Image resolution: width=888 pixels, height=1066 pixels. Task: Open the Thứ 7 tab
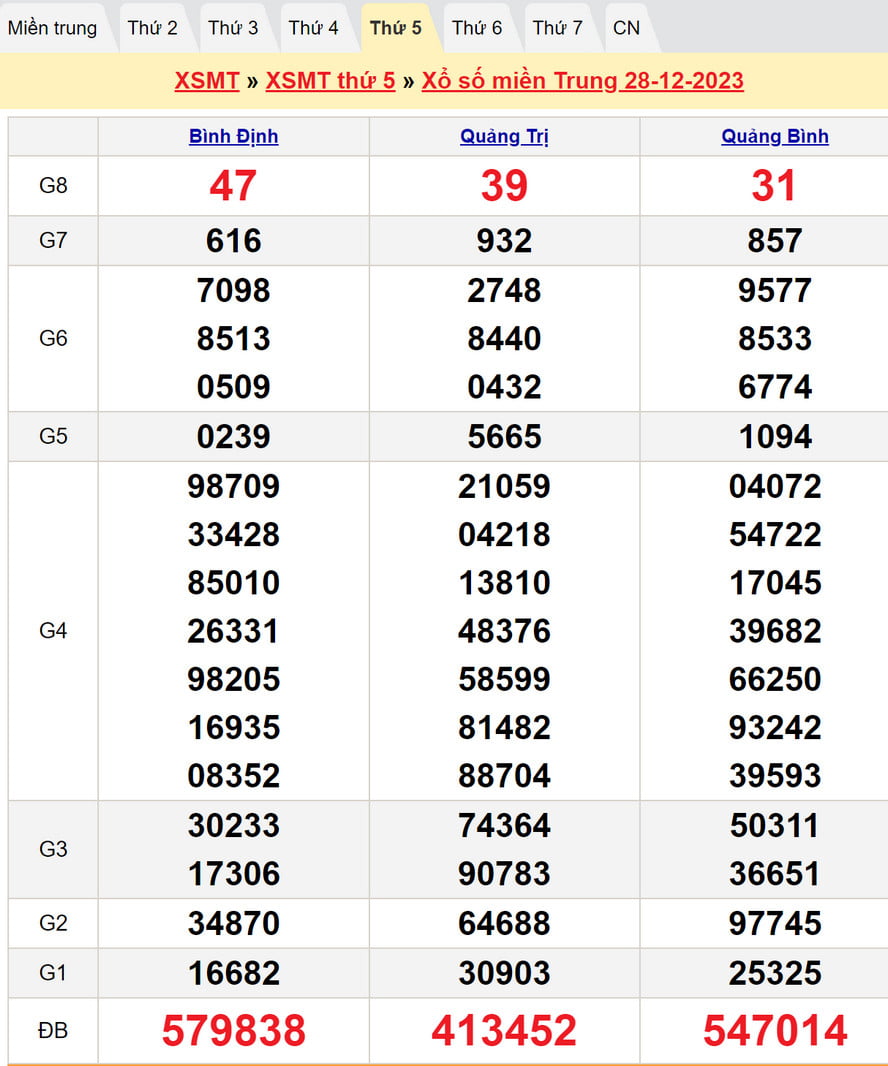click(x=557, y=28)
